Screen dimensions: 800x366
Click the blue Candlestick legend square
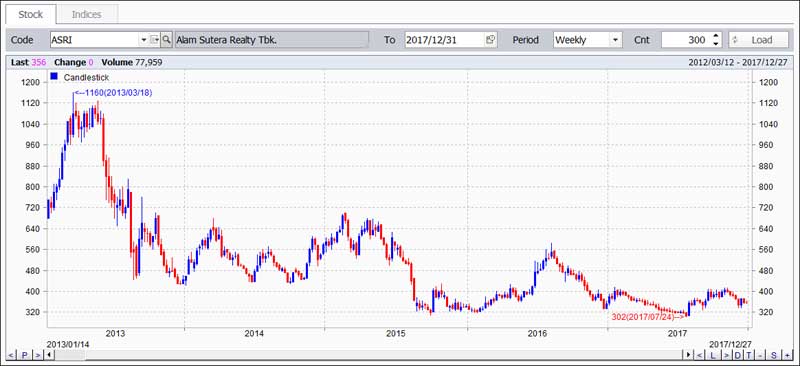click(x=54, y=77)
